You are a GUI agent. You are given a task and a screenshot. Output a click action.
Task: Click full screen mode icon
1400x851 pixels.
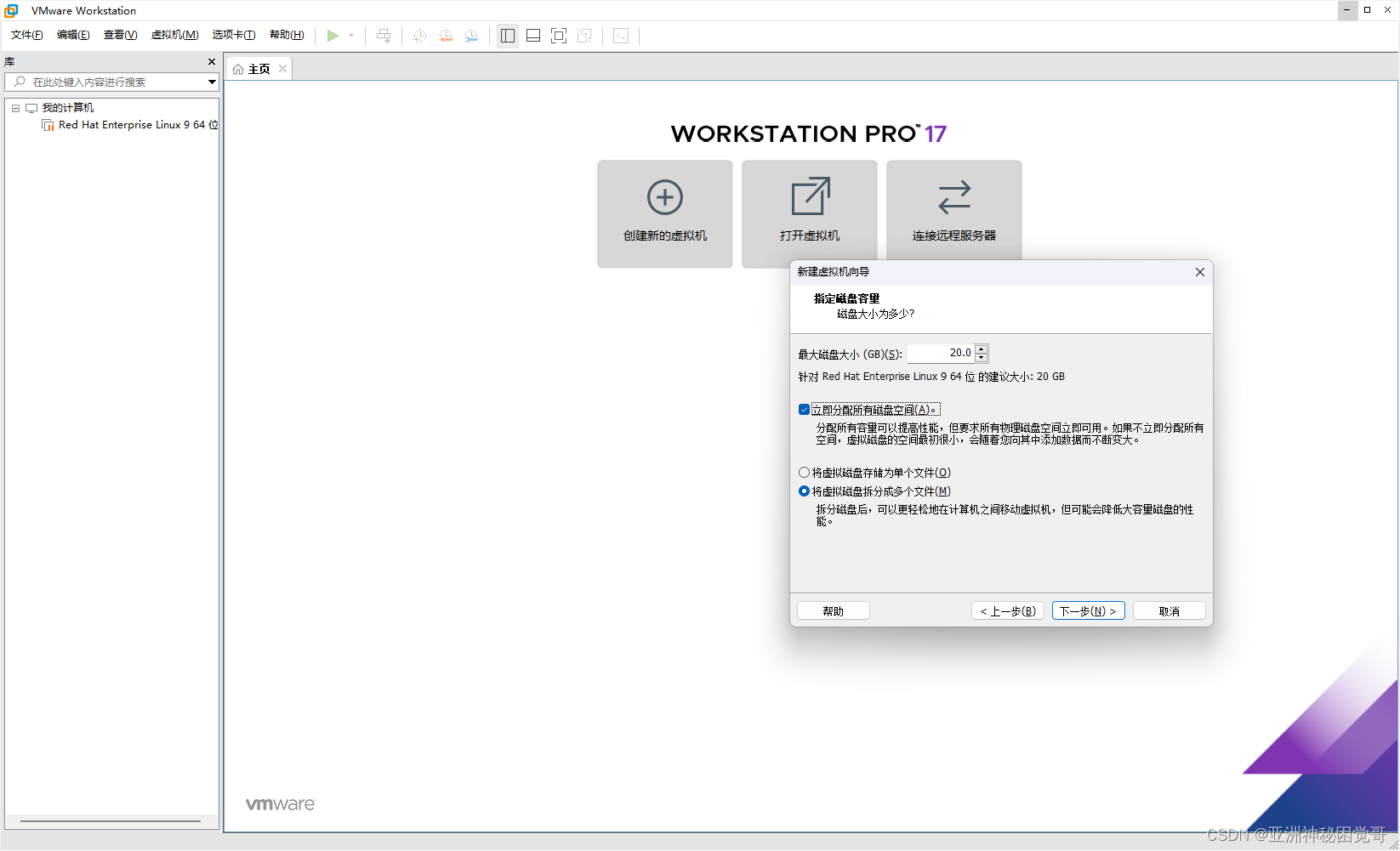[559, 36]
